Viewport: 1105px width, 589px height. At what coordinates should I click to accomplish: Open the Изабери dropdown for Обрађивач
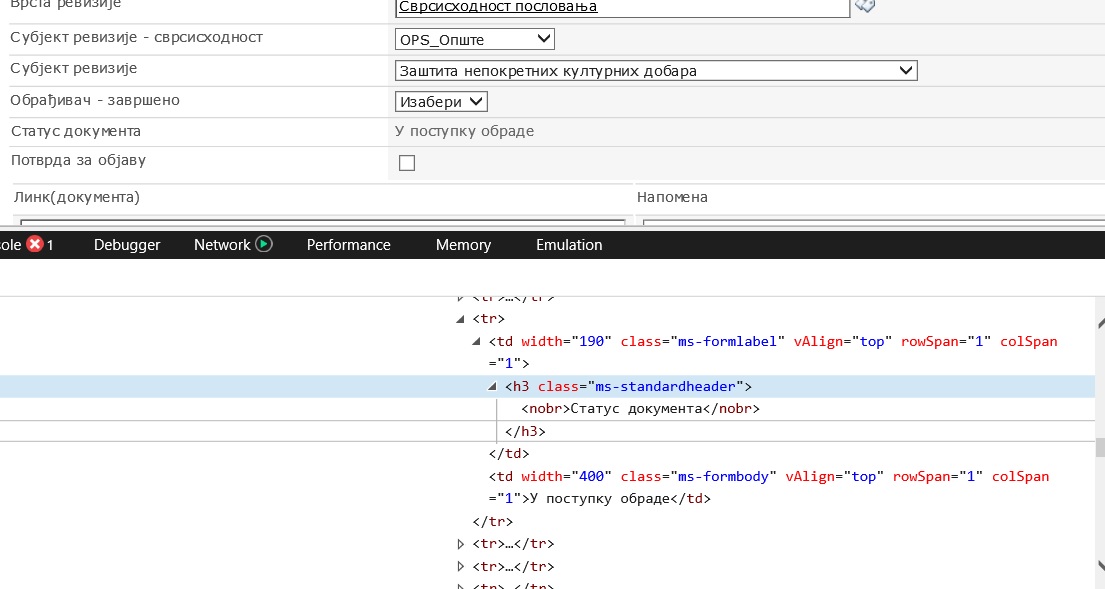[440, 101]
